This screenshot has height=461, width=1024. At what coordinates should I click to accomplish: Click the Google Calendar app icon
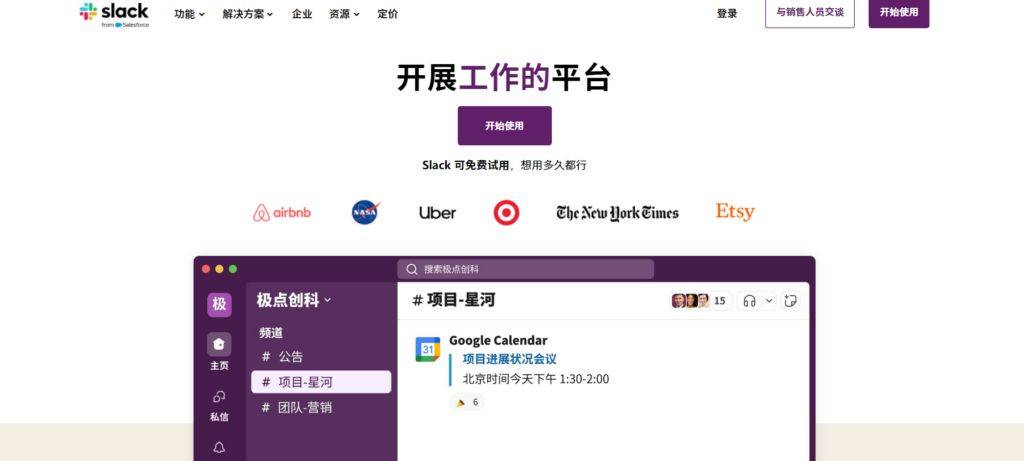coord(428,349)
